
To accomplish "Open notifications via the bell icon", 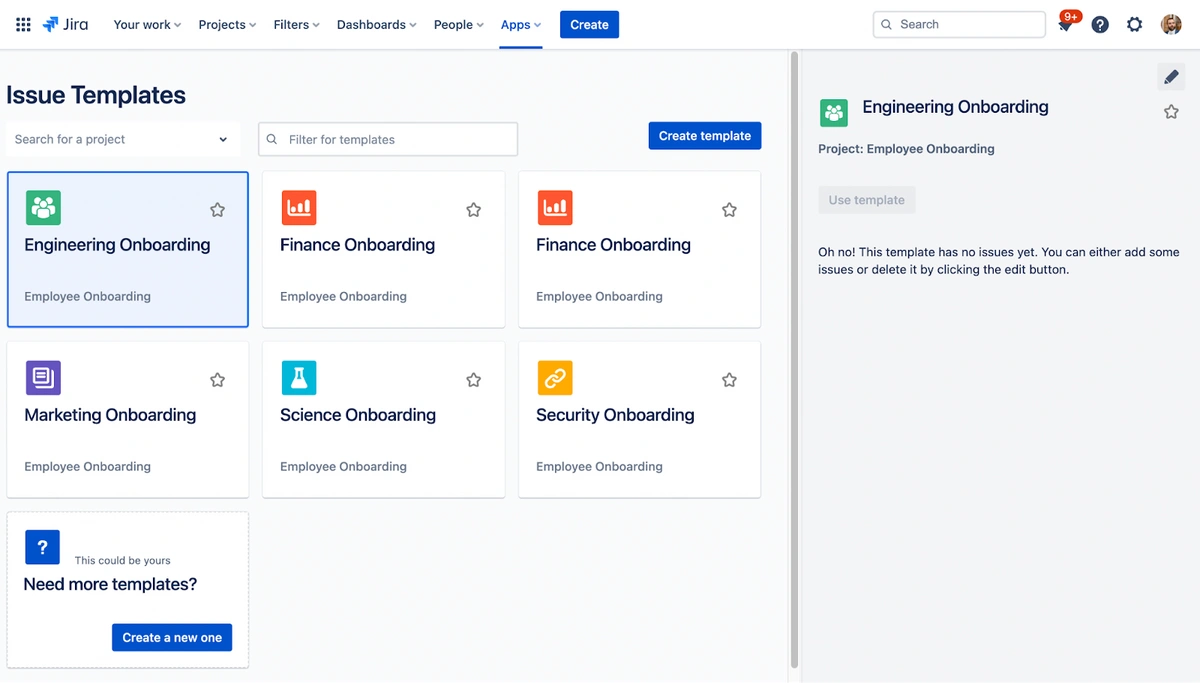I will point(1063,24).
